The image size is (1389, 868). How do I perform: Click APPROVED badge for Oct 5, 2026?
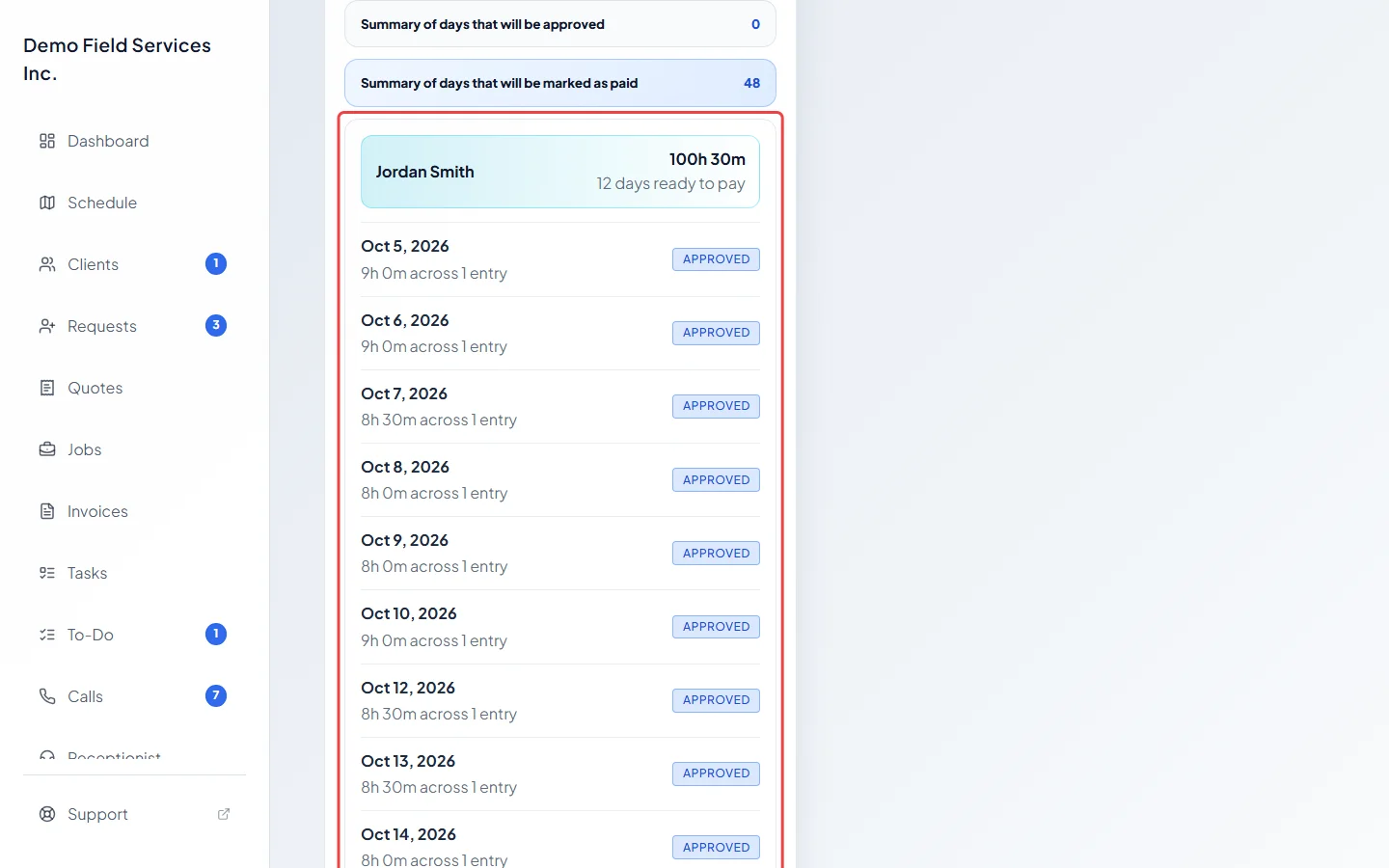click(716, 259)
